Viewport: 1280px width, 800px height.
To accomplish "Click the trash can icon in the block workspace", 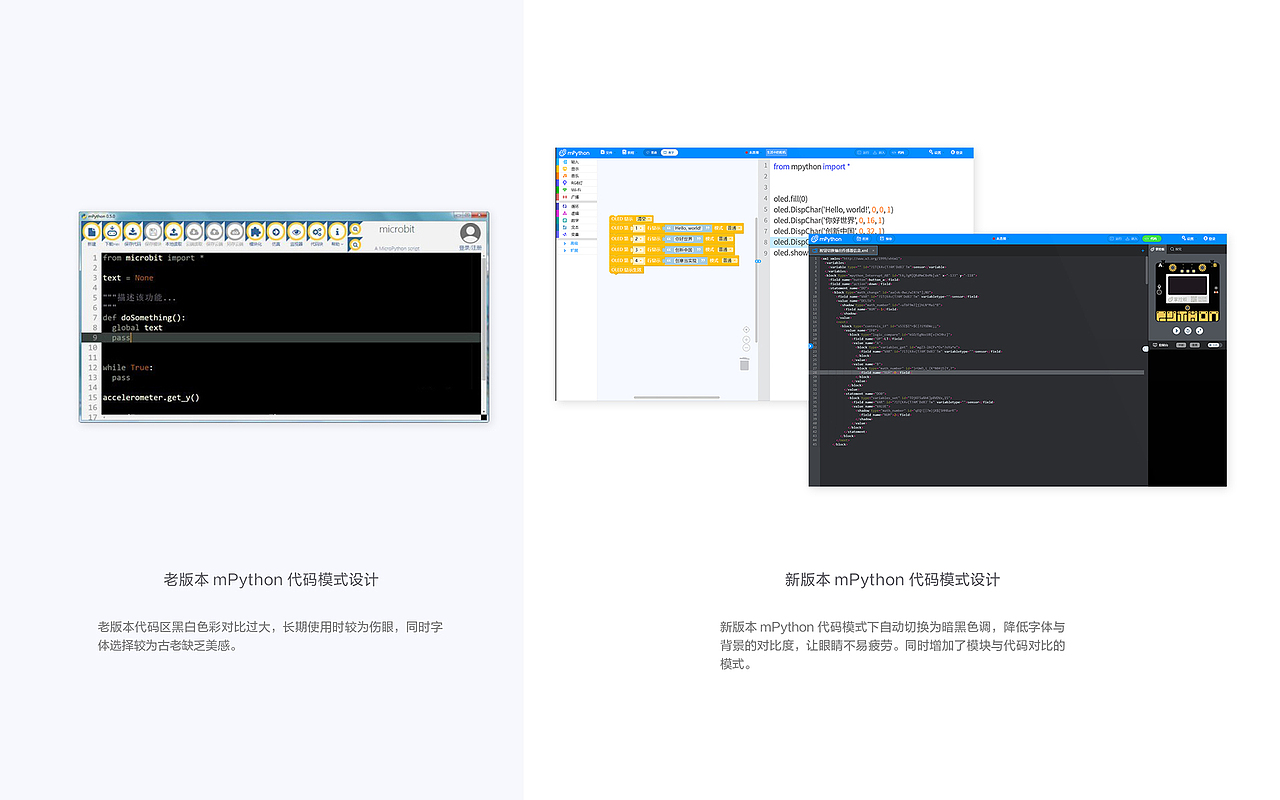I will click(x=744, y=364).
